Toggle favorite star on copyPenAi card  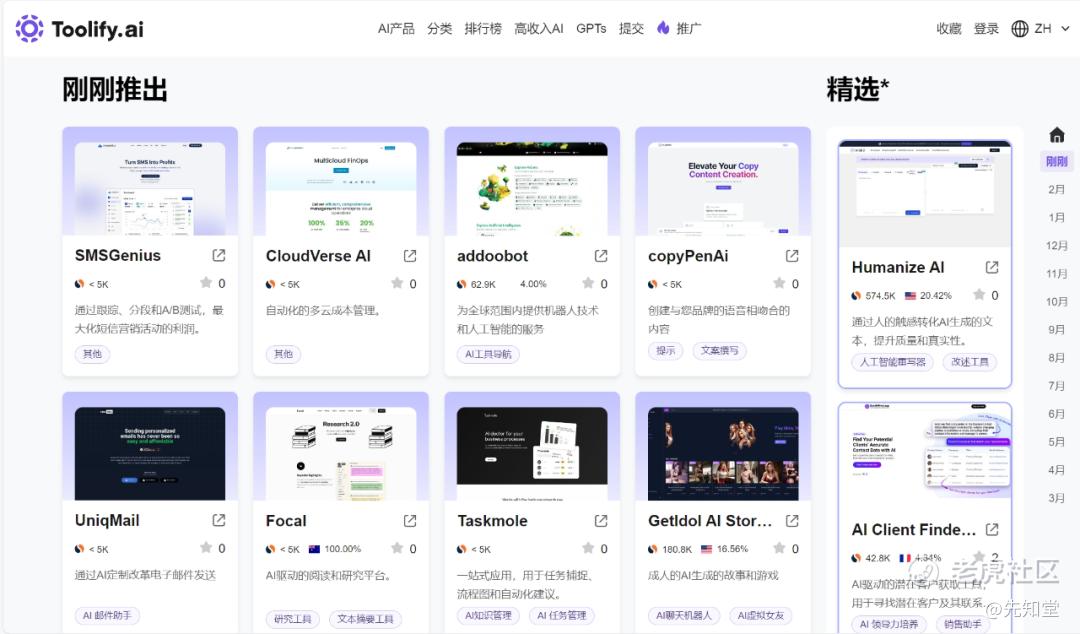tap(779, 283)
